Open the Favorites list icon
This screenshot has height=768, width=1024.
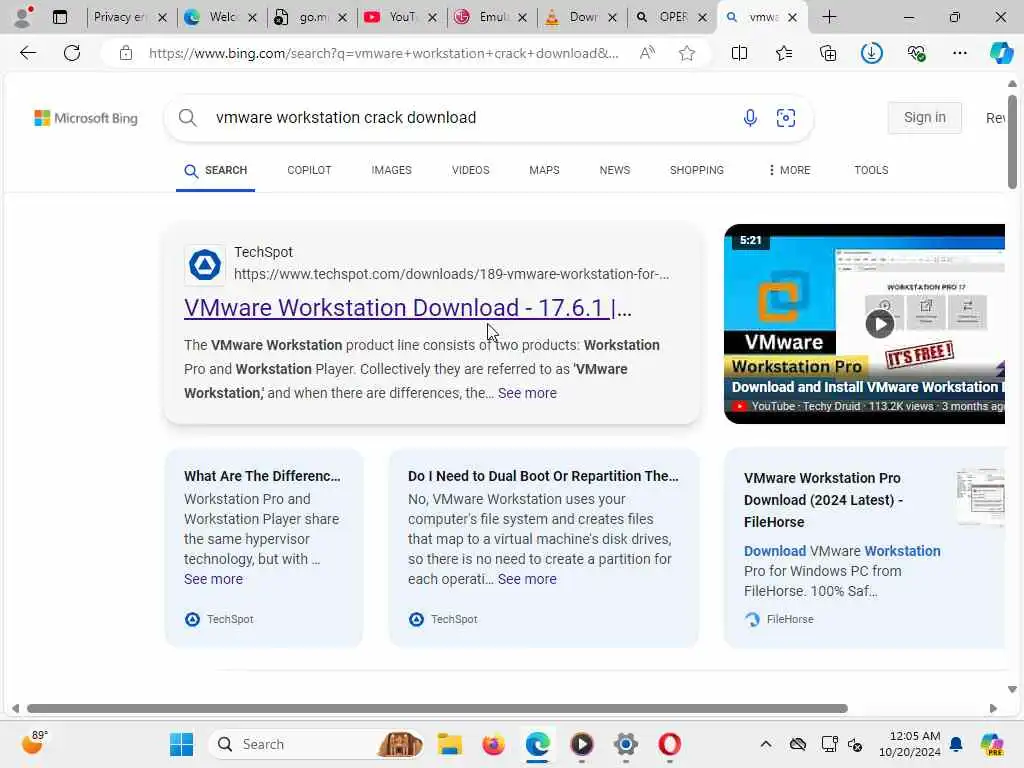[784, 53]
